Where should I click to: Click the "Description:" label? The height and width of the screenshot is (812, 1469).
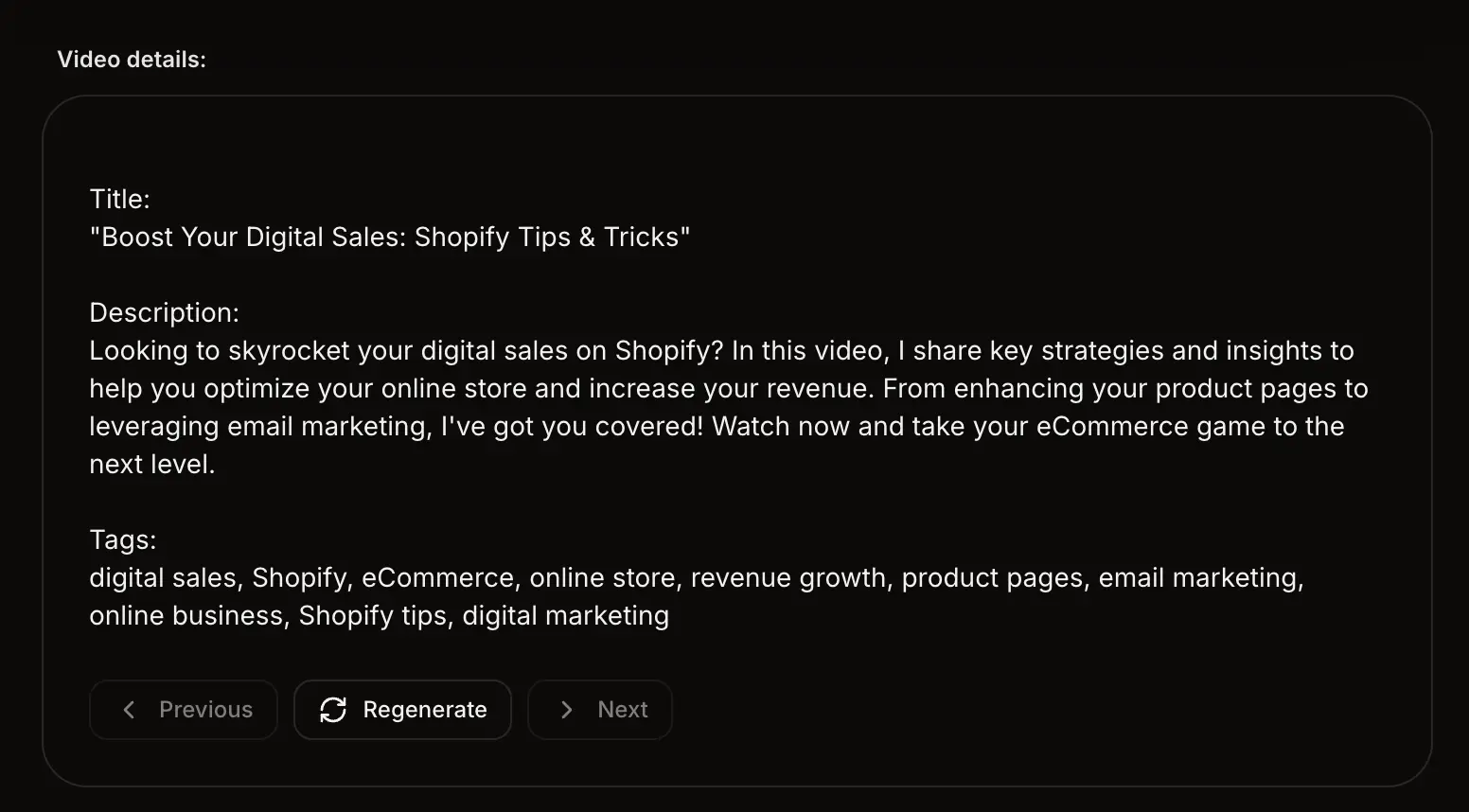click(x=165, y=312)
